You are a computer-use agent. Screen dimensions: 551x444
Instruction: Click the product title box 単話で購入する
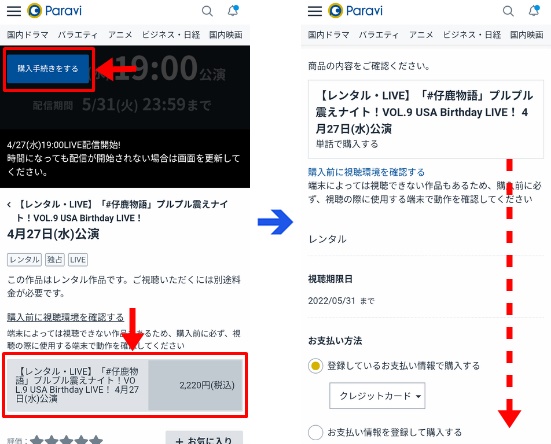point(426,119)
